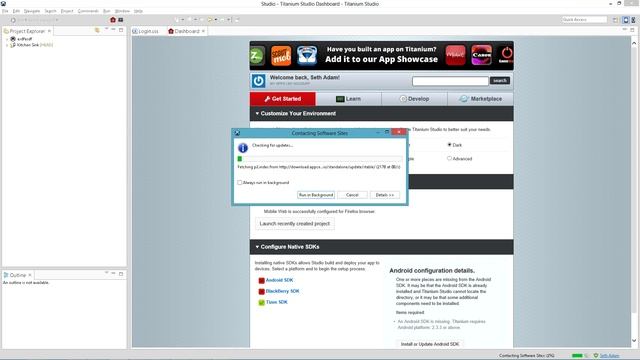Click the dashboard search input field

tap(450, 81)
